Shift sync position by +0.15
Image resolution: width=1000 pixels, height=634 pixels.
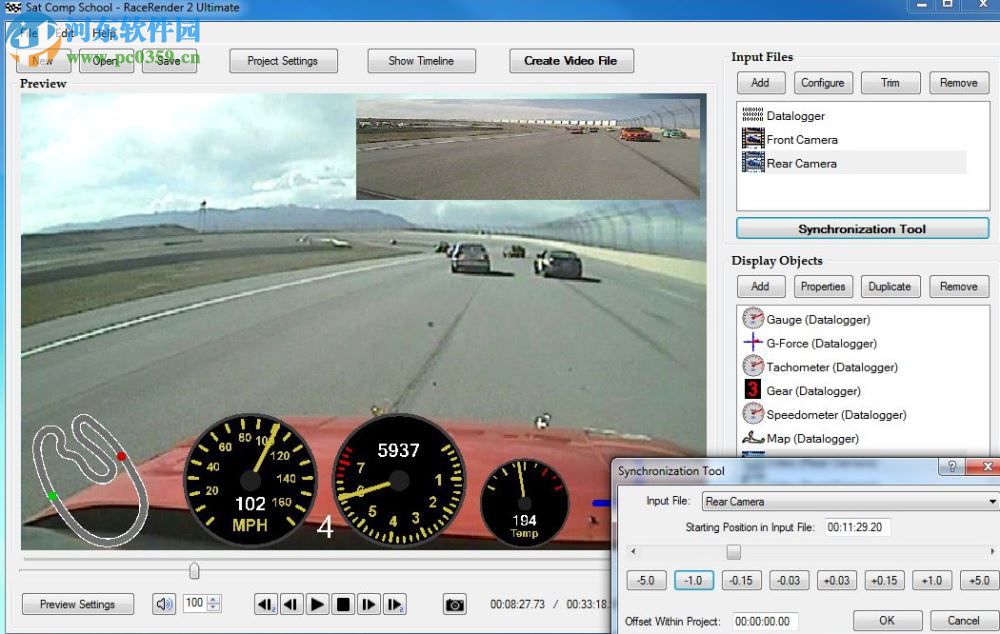884,580
